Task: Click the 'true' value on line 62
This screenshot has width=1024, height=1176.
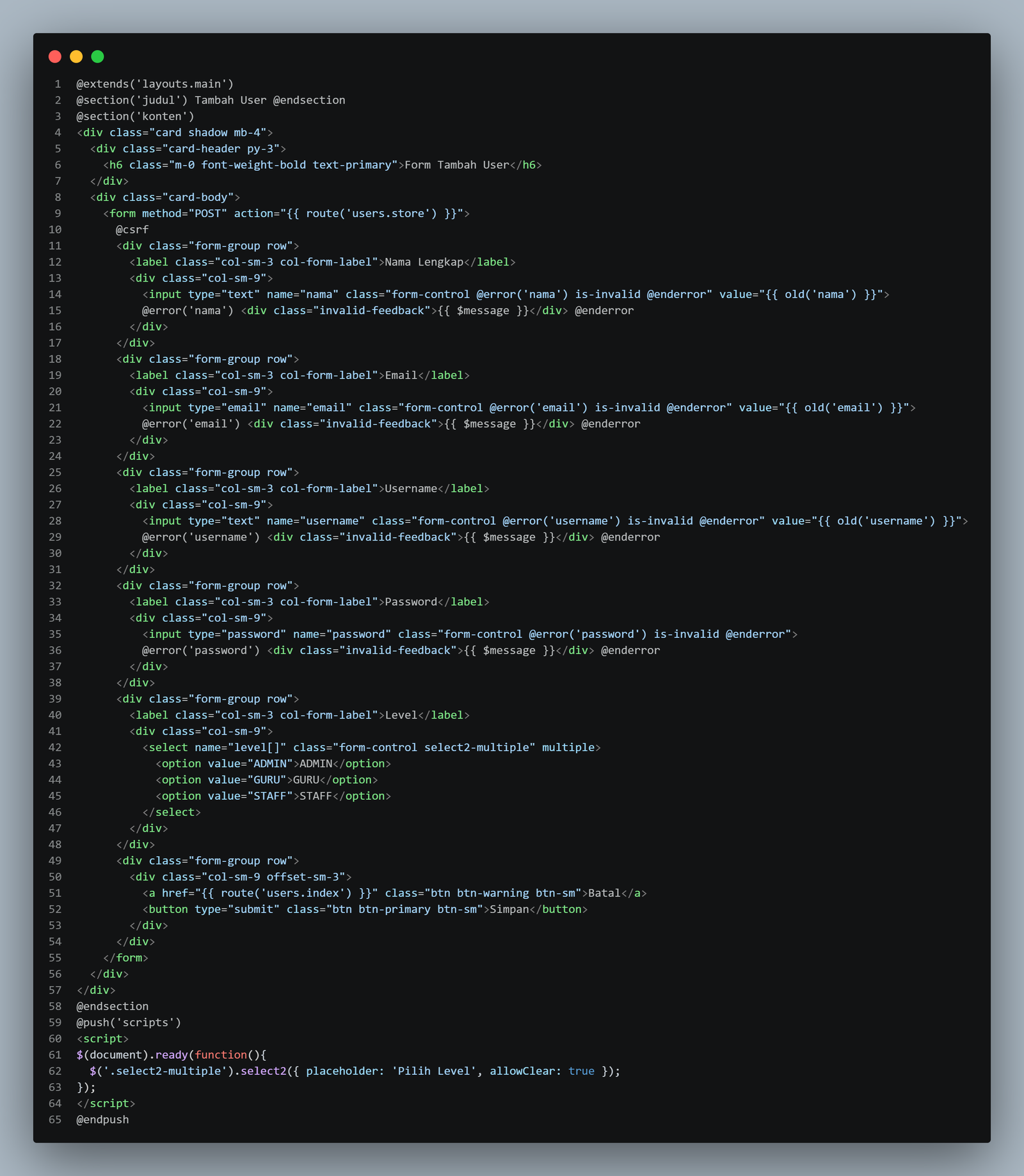Action: pos(581,1071)
